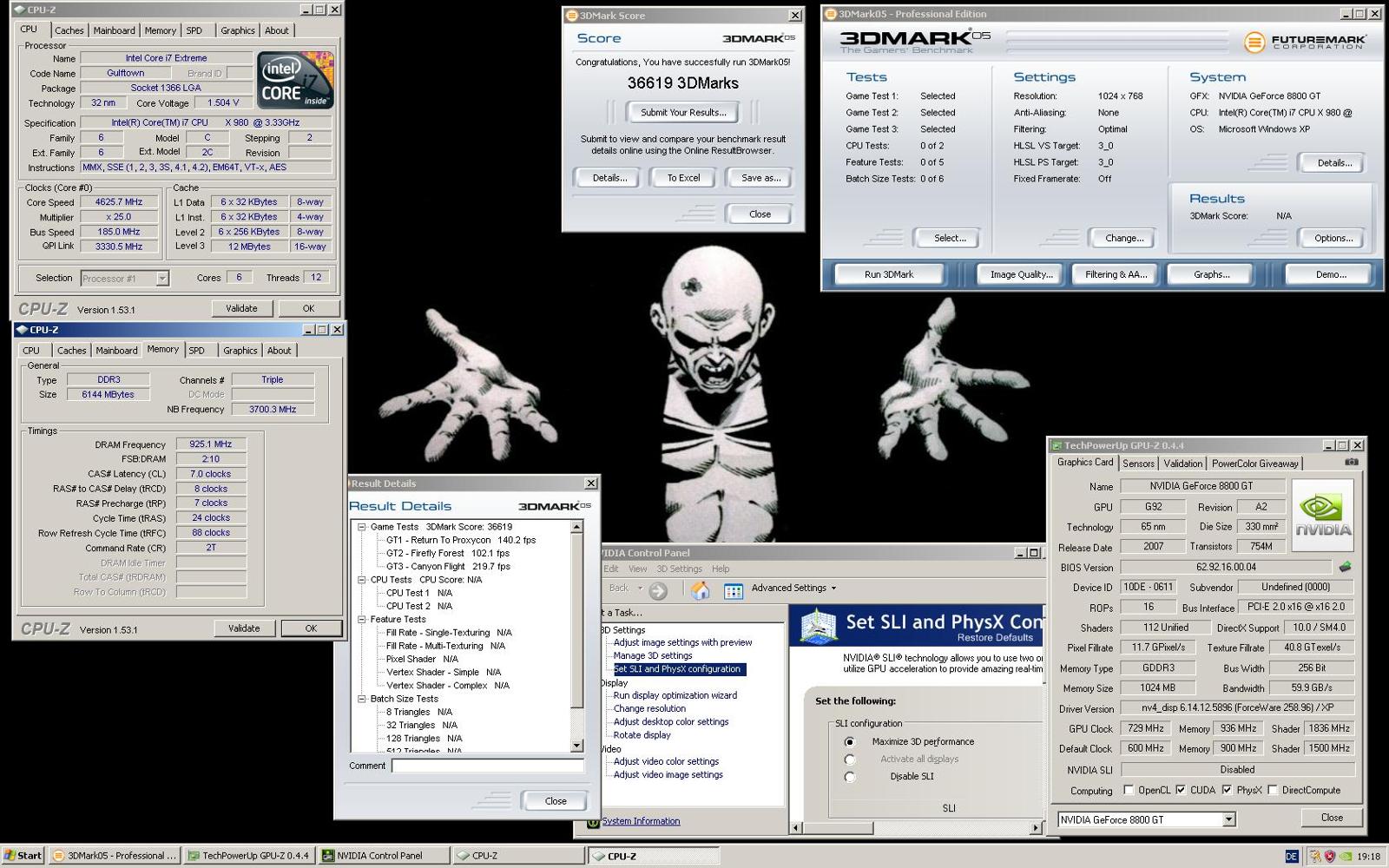Viewport: 1389px width, 868px height.
Task: Click Run 3DMark button
Action: click(x=889, y=274)
